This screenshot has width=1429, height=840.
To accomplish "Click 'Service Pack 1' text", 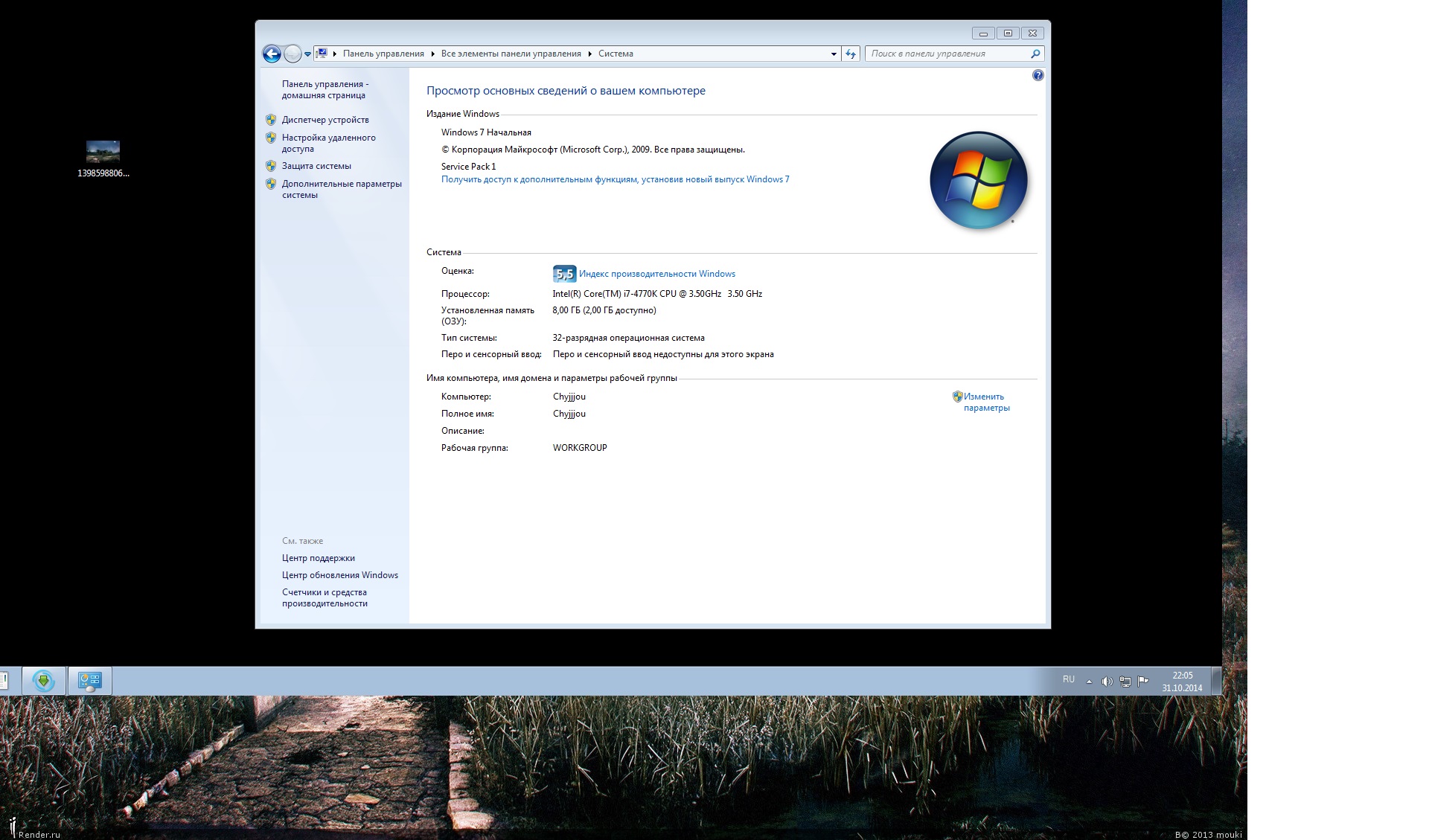I will click(468, 167).
